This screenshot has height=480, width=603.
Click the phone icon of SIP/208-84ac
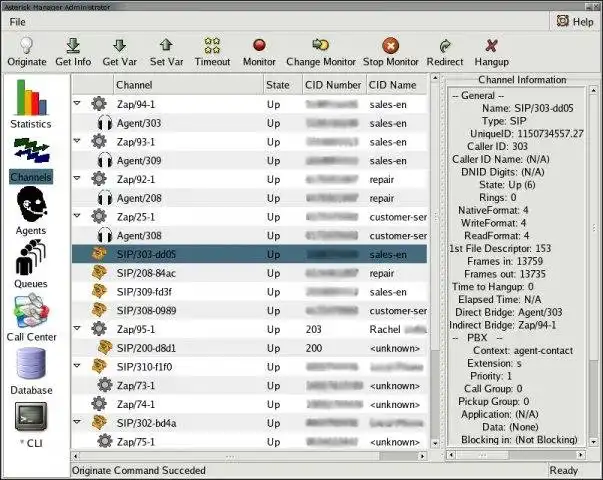point(99,273)
